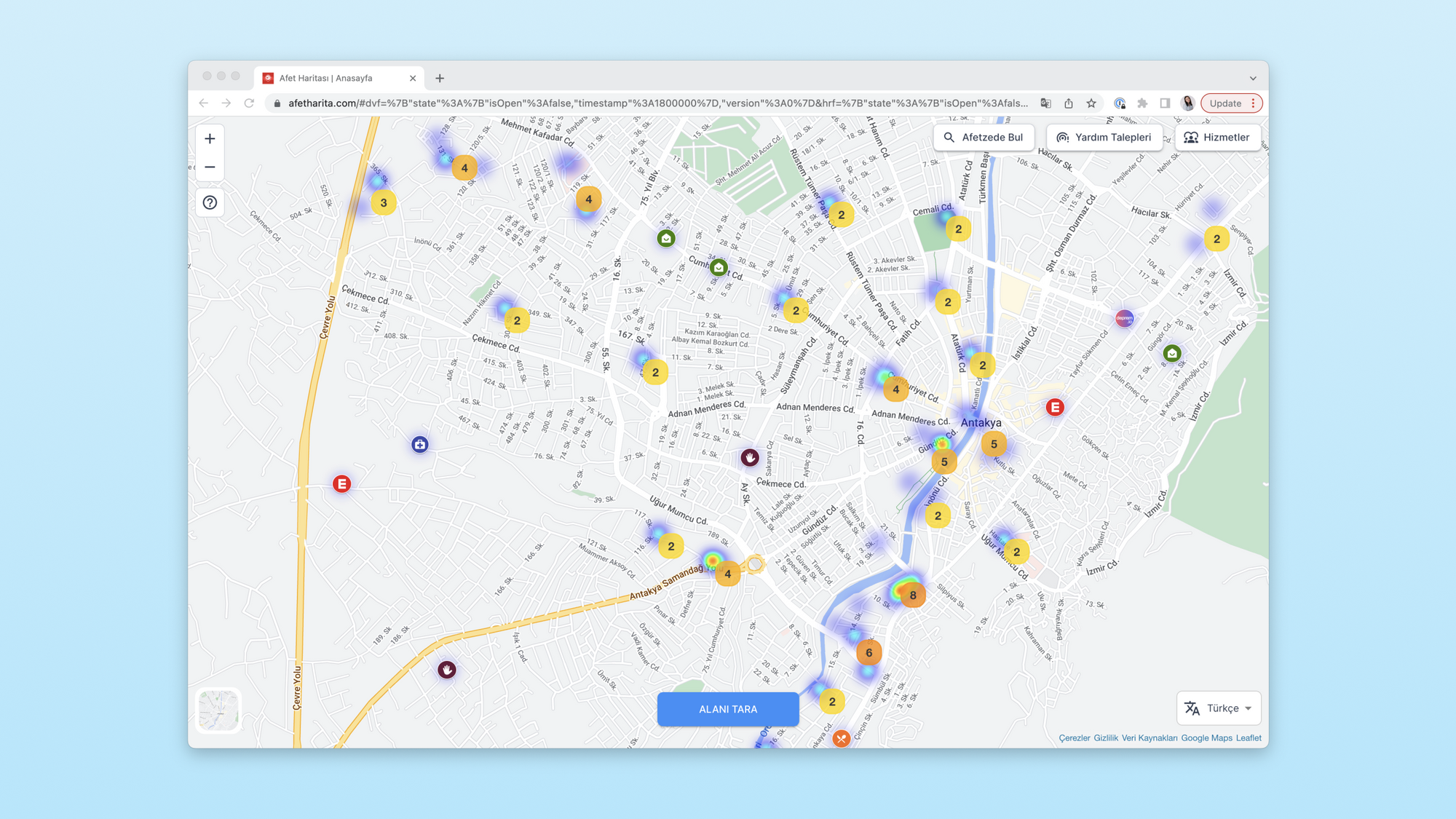Open a new browser tab
This screenshot has height=819, width=1456.
(x=440, y=78)
